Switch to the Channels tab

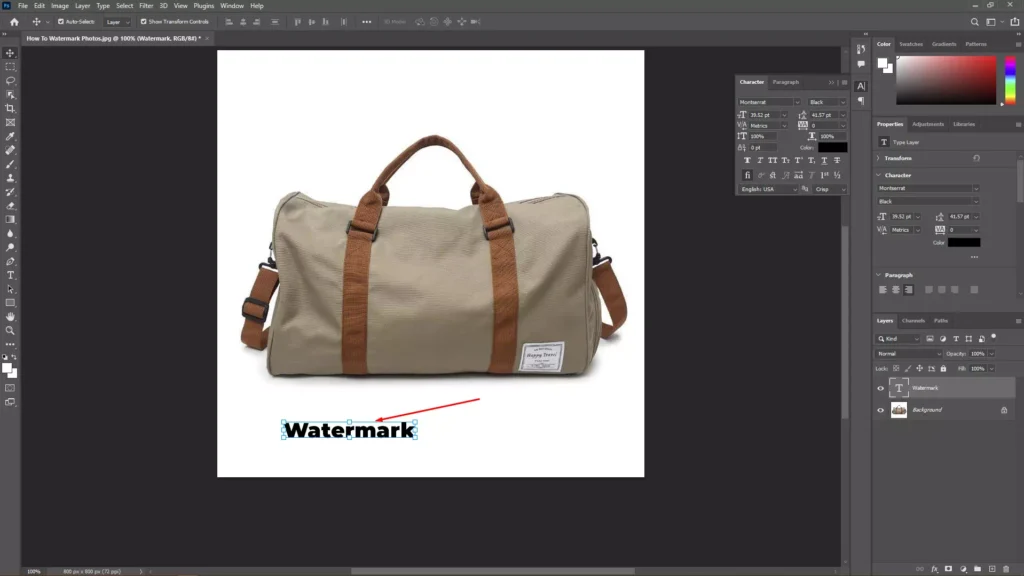pos(913,321)
